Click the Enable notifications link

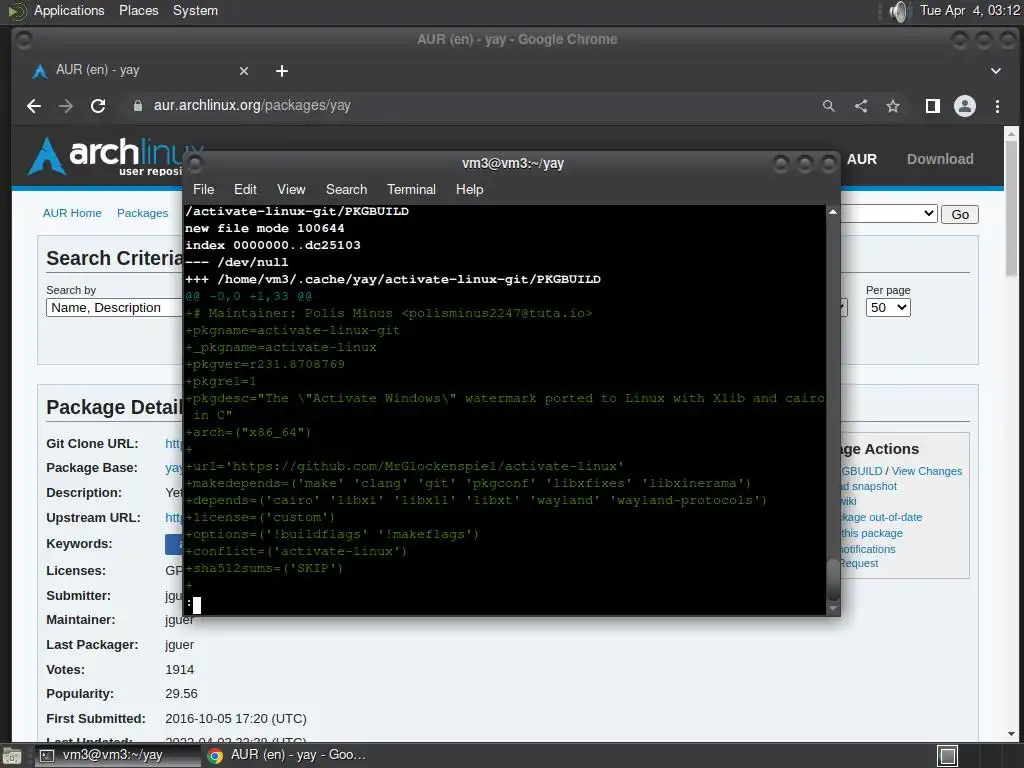pyautogui.click(x=868, y=549)
